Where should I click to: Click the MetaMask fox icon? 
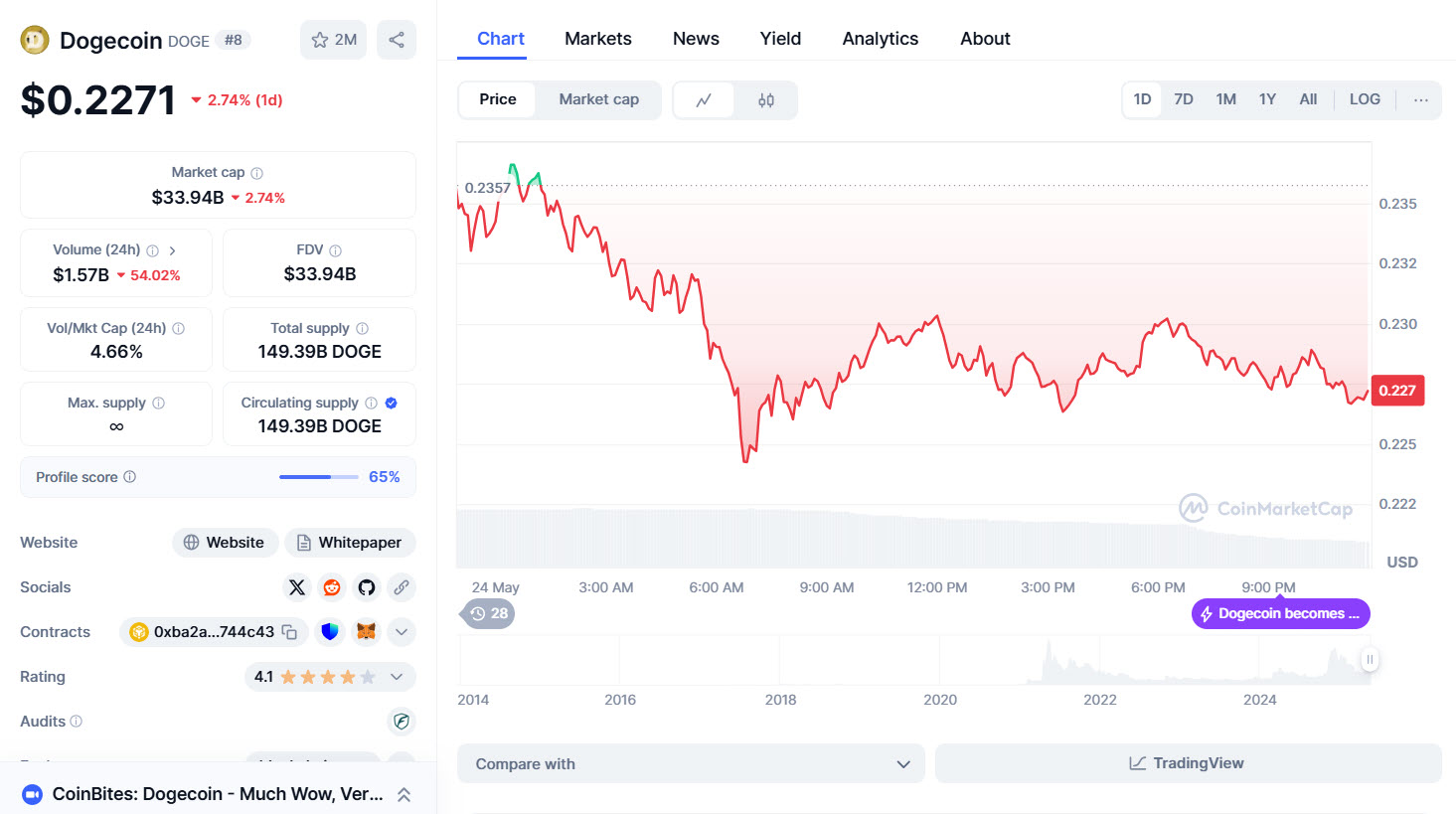pos(367,632)
